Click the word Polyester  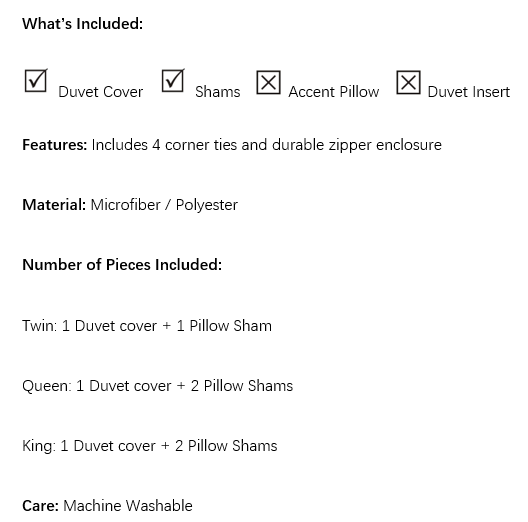[x=207, y=205]
